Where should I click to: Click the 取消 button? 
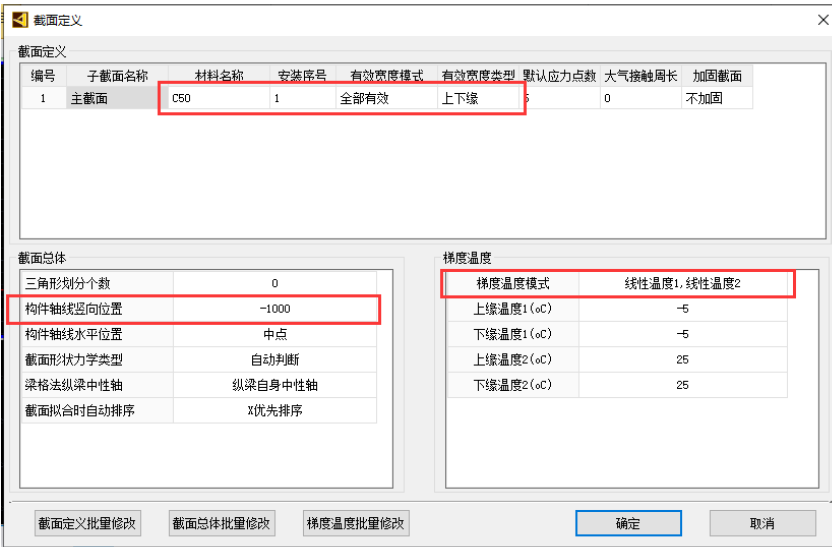[x=762, y=523]
